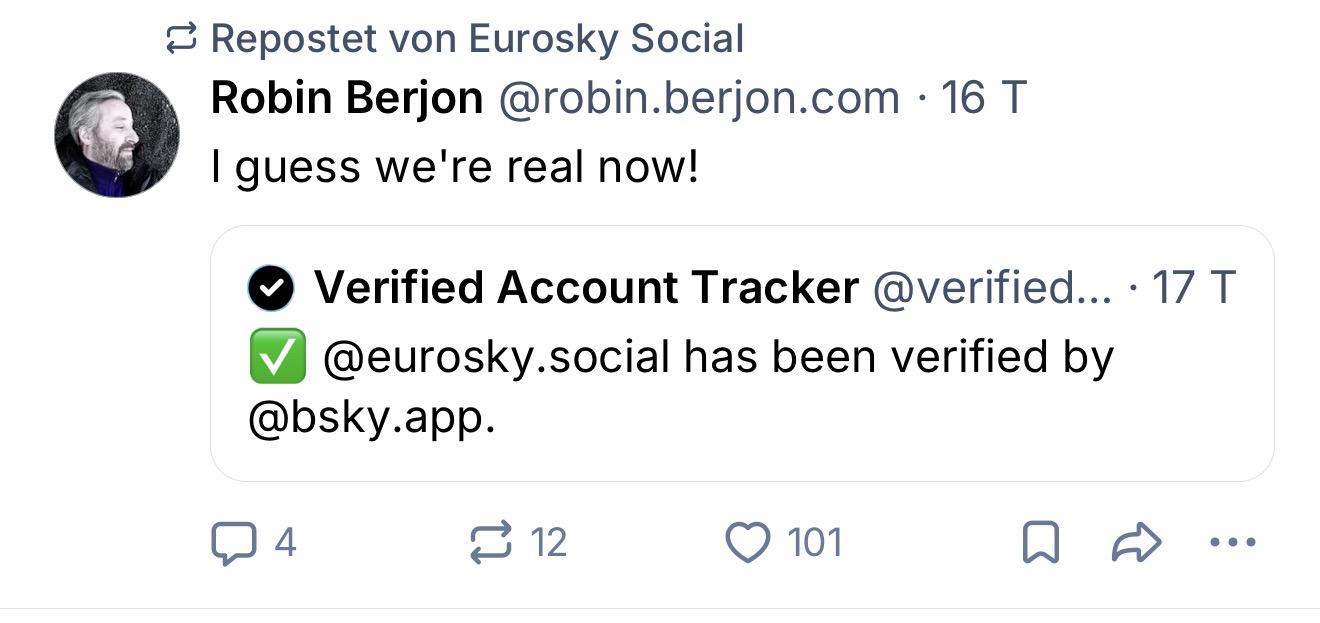This screenshot has height=623, width=1320.
Task: Bookmark this post
Action: pyautogui.click(x=1041, y=543)
